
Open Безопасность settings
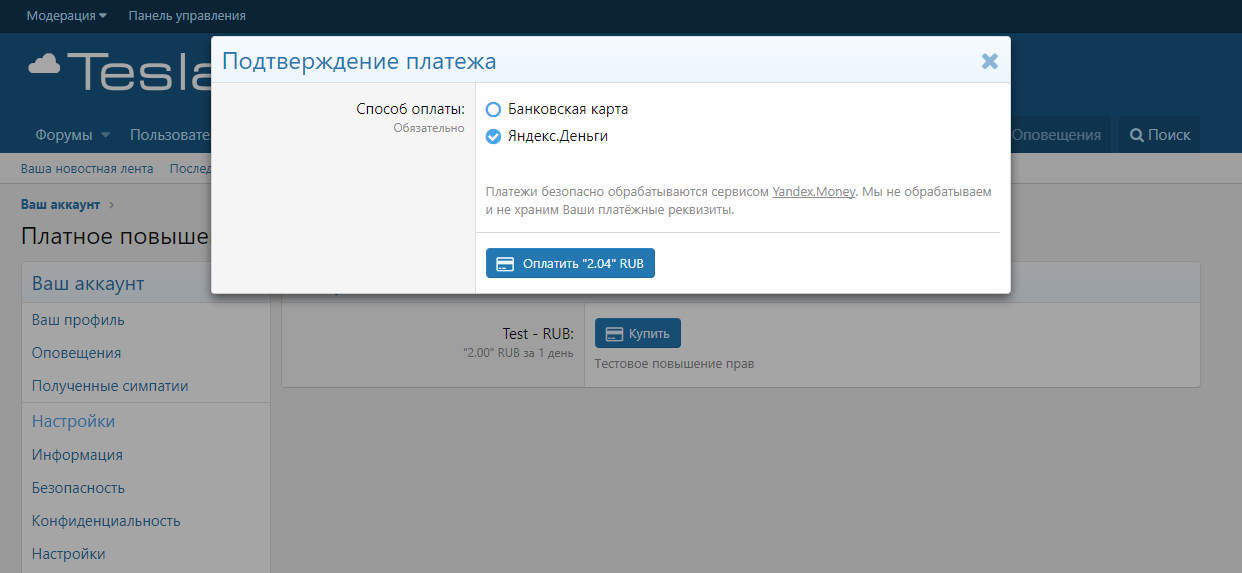pyautogui.click(x=78, y=488)
